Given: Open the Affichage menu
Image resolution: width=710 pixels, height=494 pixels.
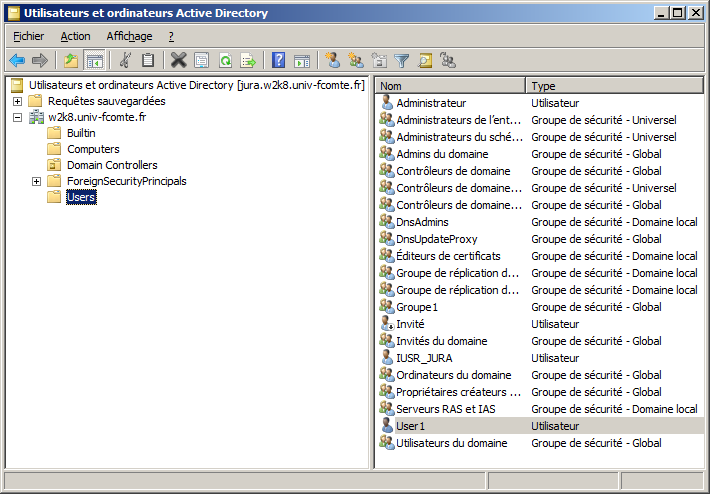Looking at the screenshot, I should click(x=129, y=36).
